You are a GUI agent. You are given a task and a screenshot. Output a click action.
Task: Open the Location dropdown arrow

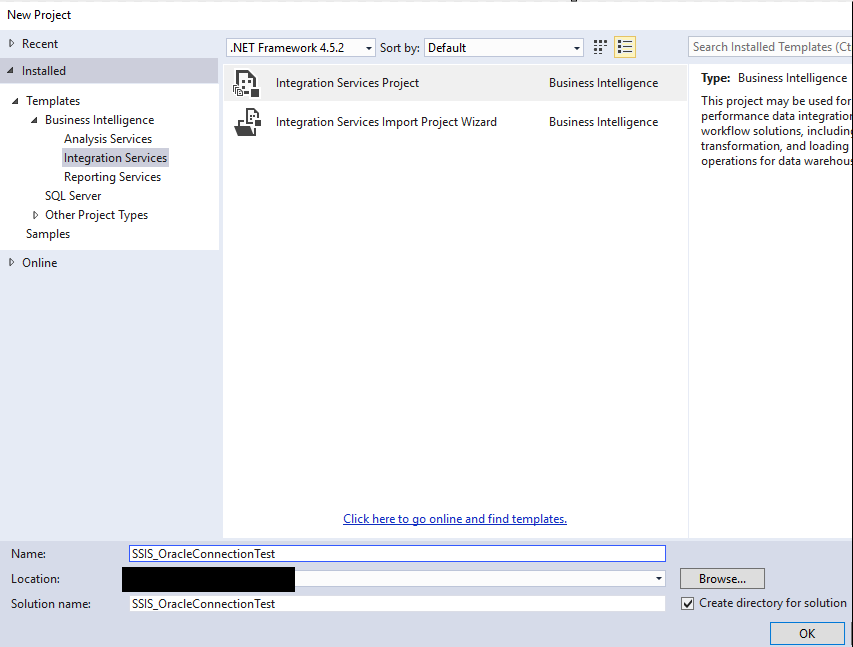(x=658, y=578)
